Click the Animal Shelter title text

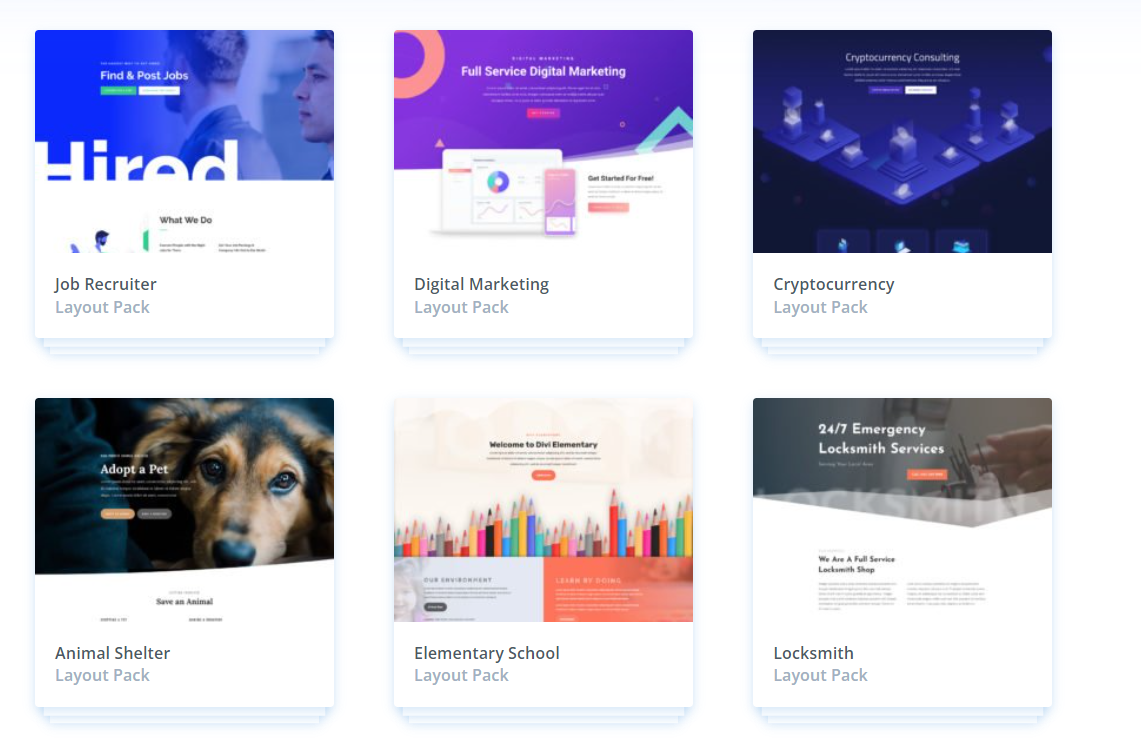click(113, 653)
